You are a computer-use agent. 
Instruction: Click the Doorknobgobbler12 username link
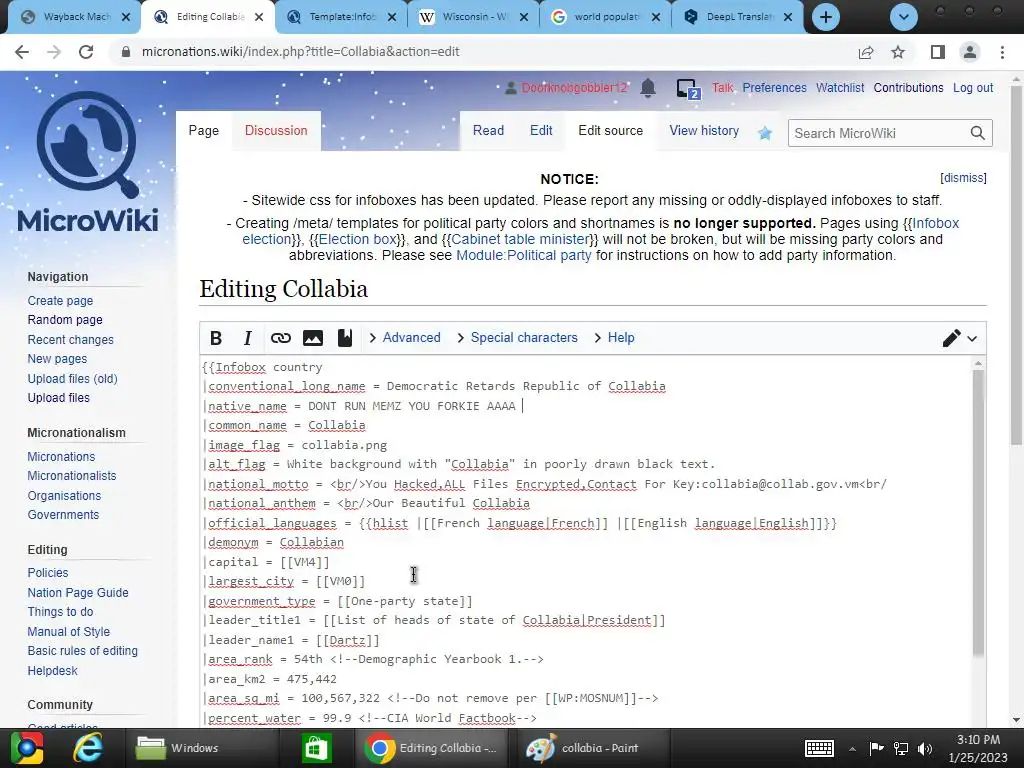tap(574, 88)
